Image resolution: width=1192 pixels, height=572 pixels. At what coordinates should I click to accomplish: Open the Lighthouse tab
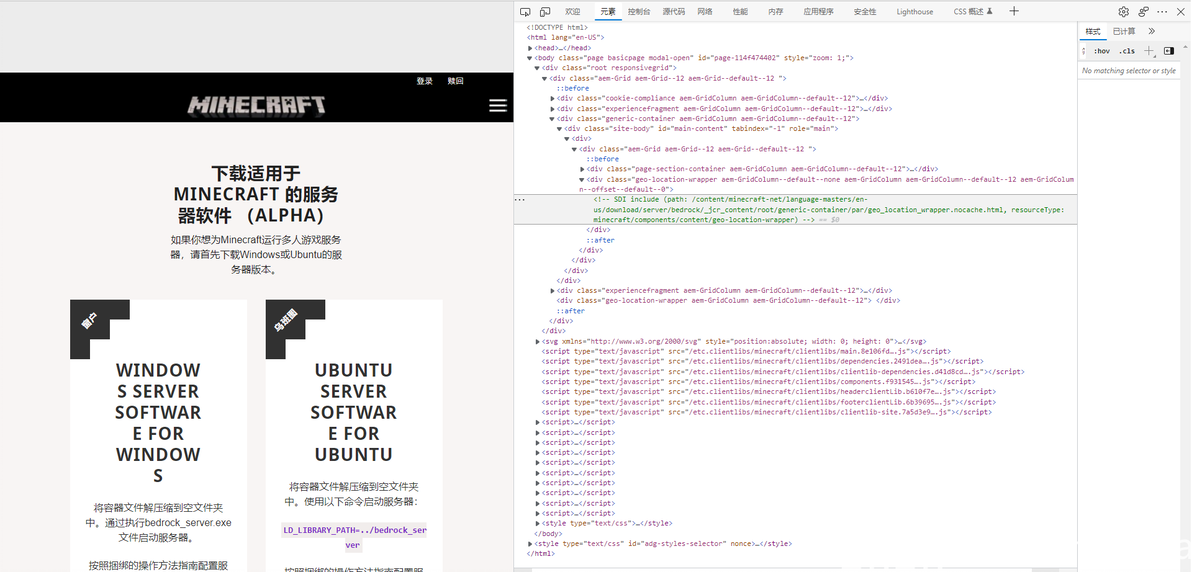tap(915, 11)
